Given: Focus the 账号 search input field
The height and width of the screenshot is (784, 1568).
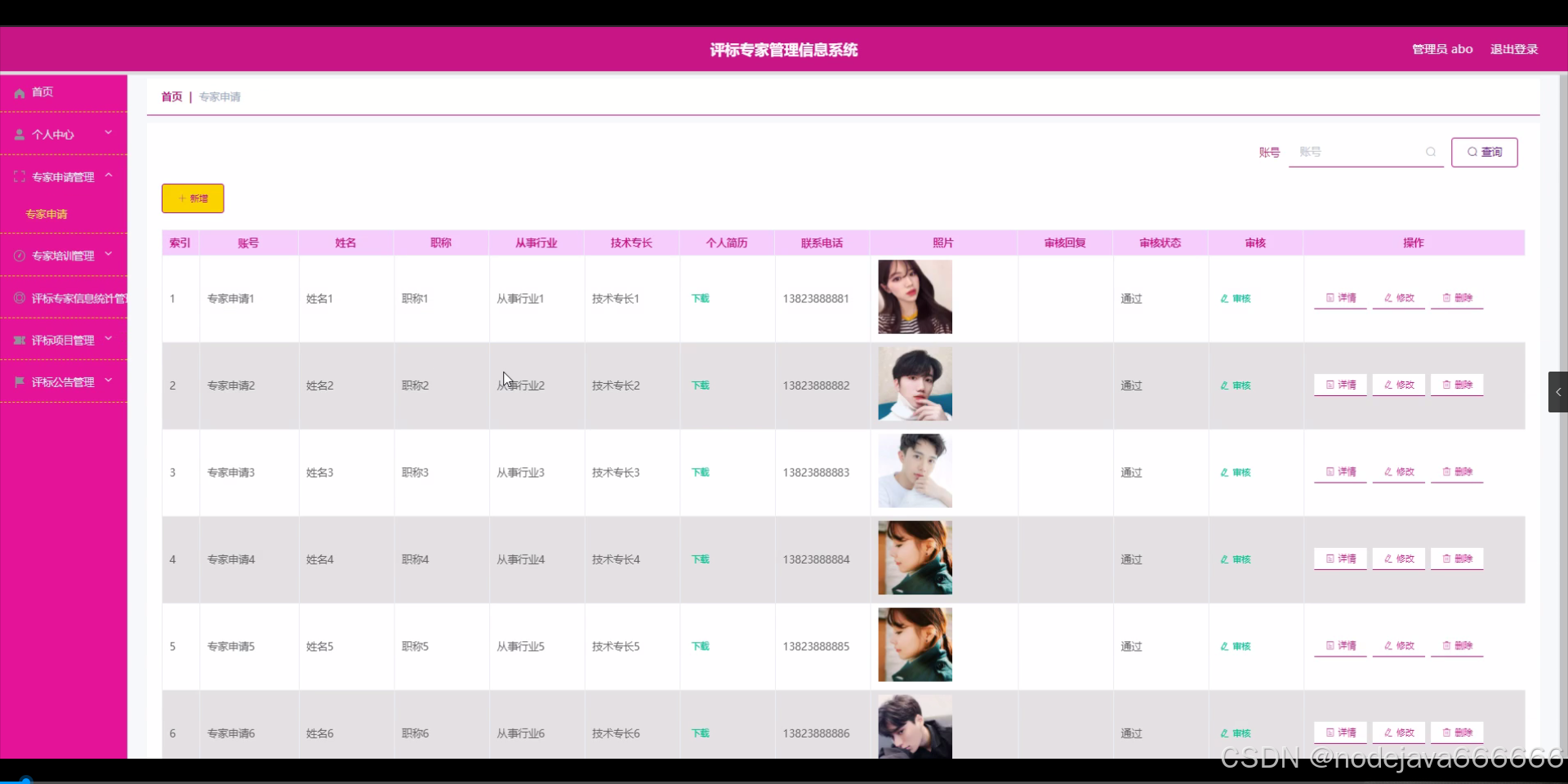Looking at the screenshot, I should tap(1365, 152).
